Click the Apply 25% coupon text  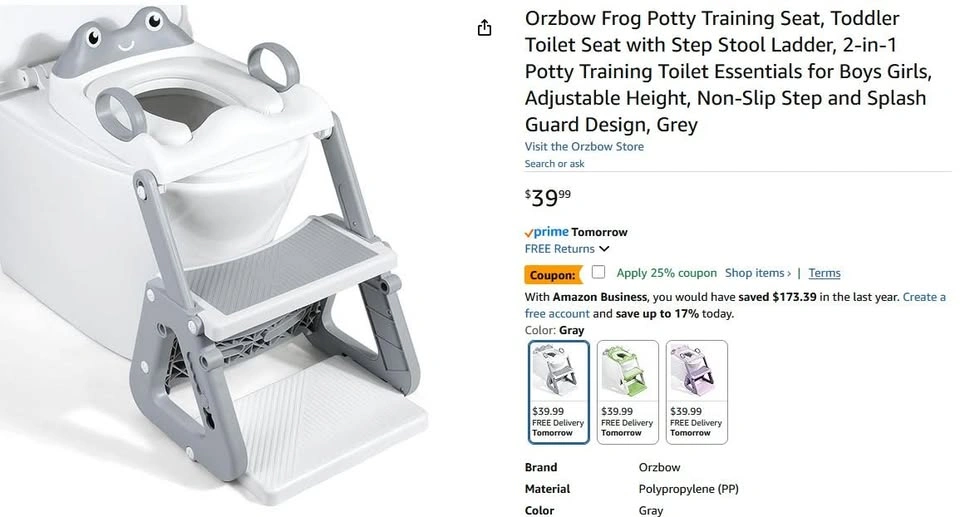coord(666,273)
